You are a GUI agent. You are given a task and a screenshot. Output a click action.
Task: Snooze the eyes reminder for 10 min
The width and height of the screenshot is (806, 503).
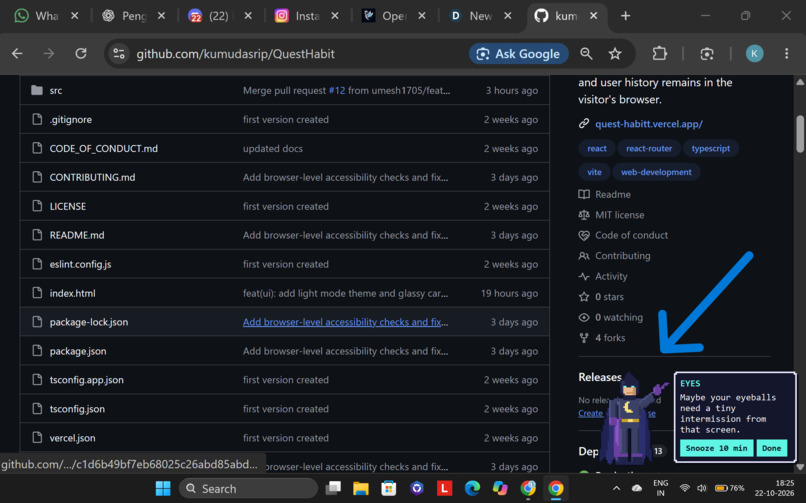coord(716,448)
